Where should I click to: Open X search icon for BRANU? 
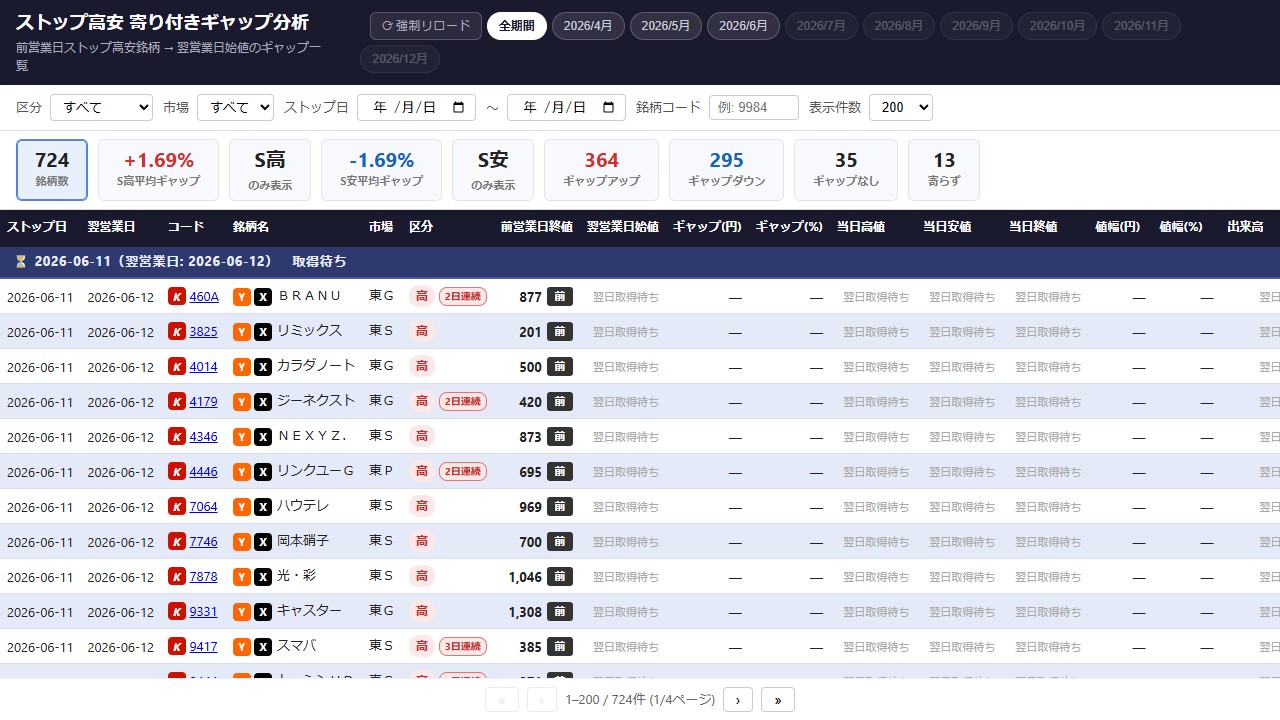coord(263,296)
